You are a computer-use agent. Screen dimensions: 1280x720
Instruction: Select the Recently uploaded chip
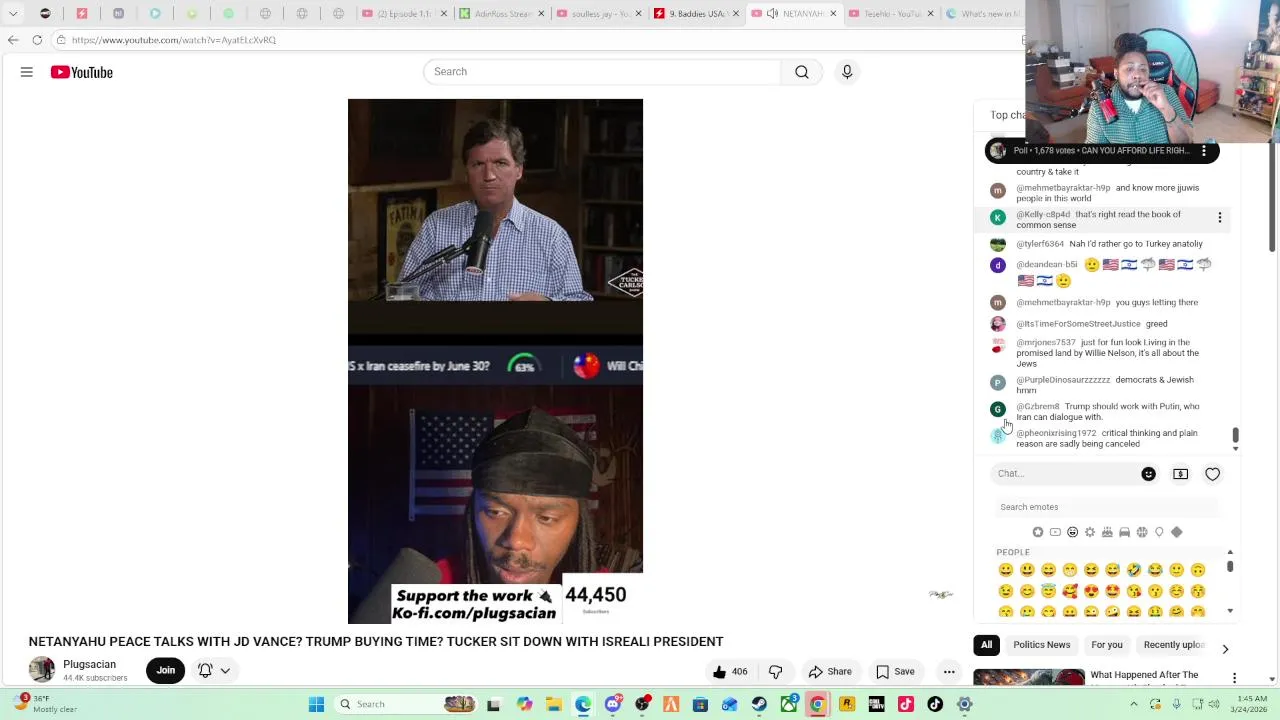tap(1173, 645)
